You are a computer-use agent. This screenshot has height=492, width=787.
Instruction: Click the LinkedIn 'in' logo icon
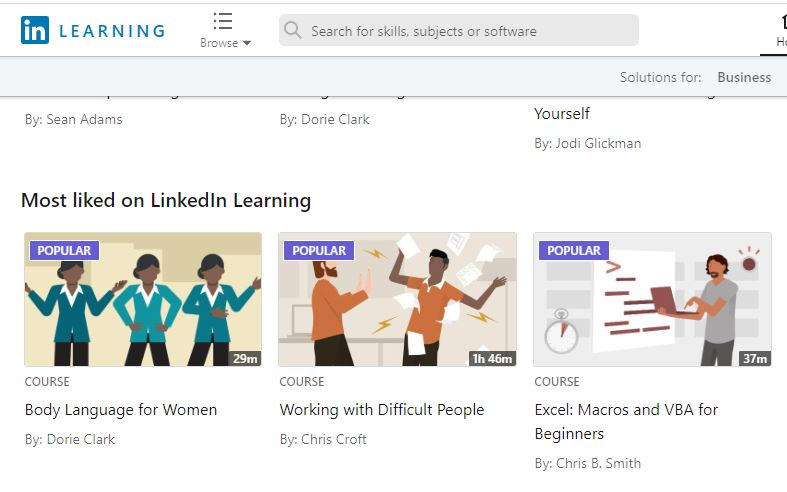click(35, 30)
